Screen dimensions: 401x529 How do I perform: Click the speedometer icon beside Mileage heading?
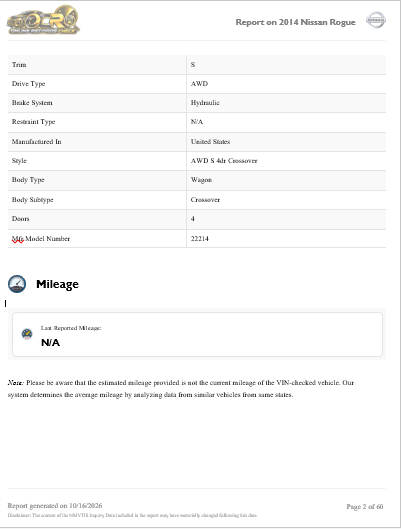(17, 284)
